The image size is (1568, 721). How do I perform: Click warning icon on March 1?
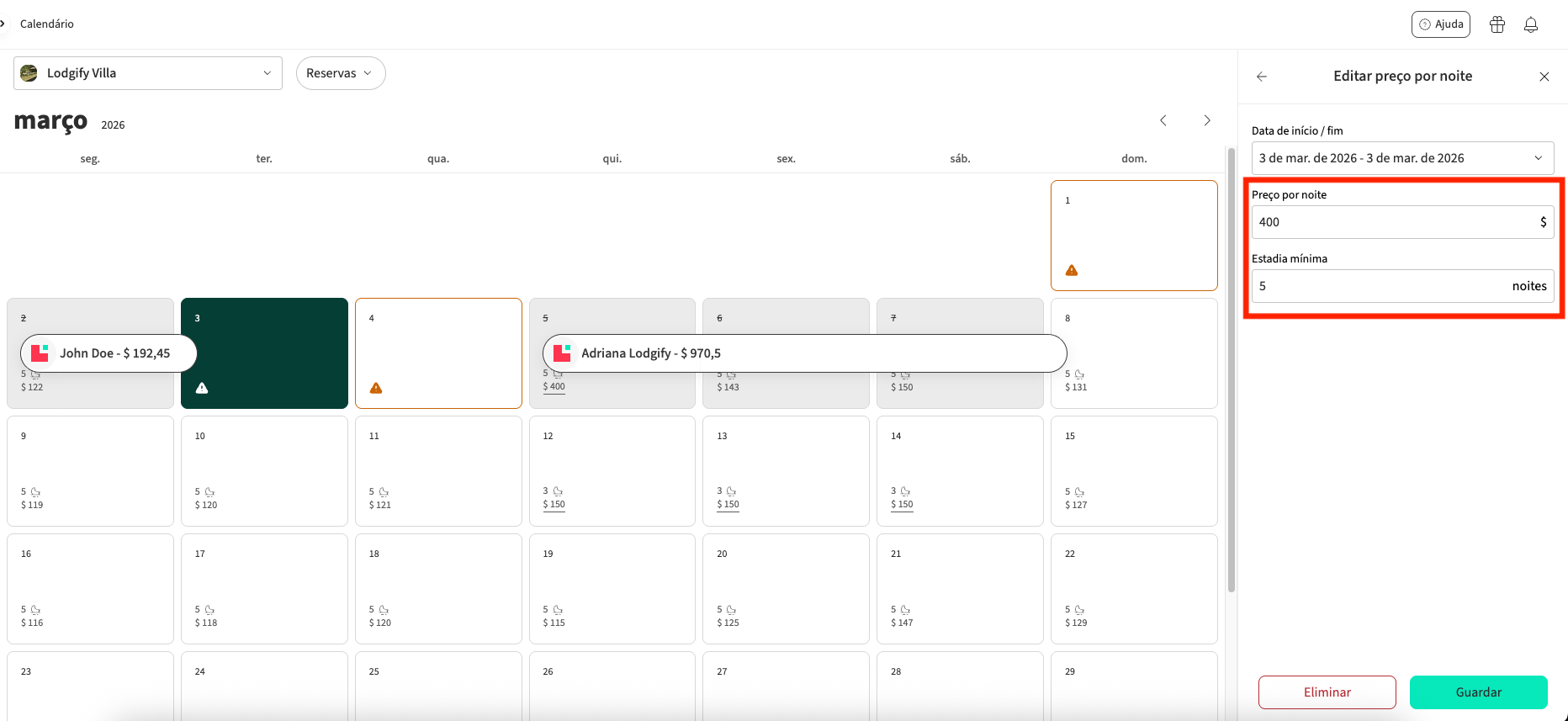point(1072,270)
